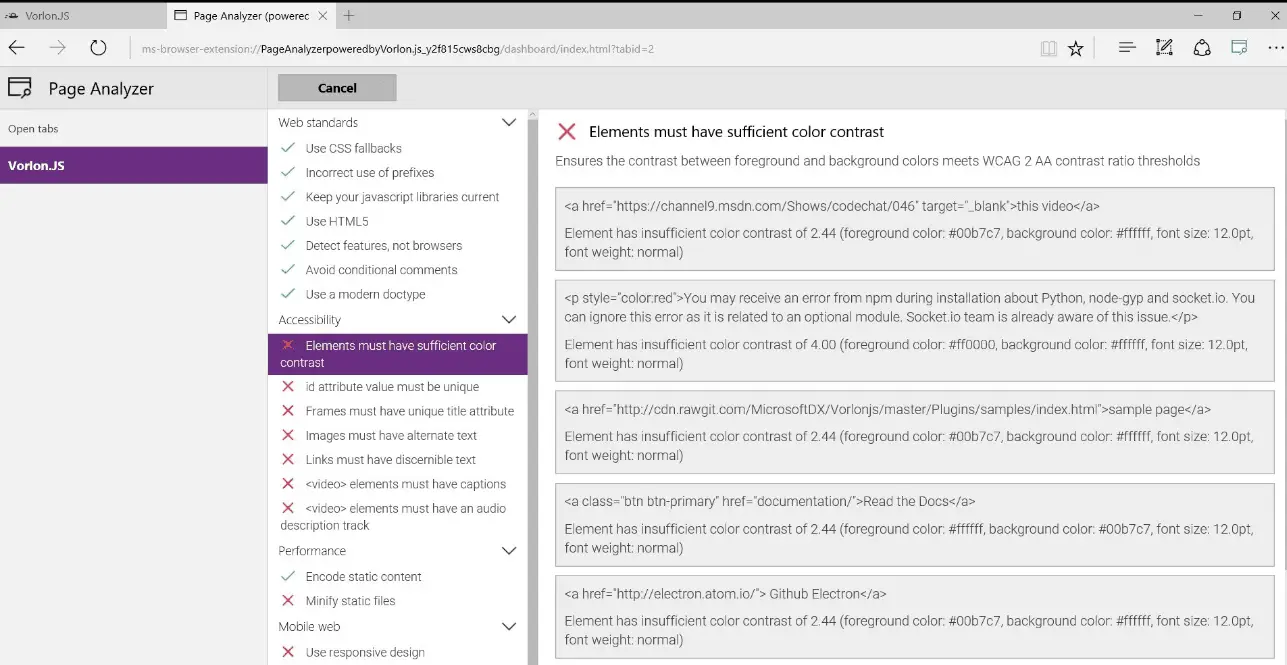Select Elements must have sufficient color contrast rule
Image resolution: width=1287 pixels, height=665 pixels.
point(398,354)
